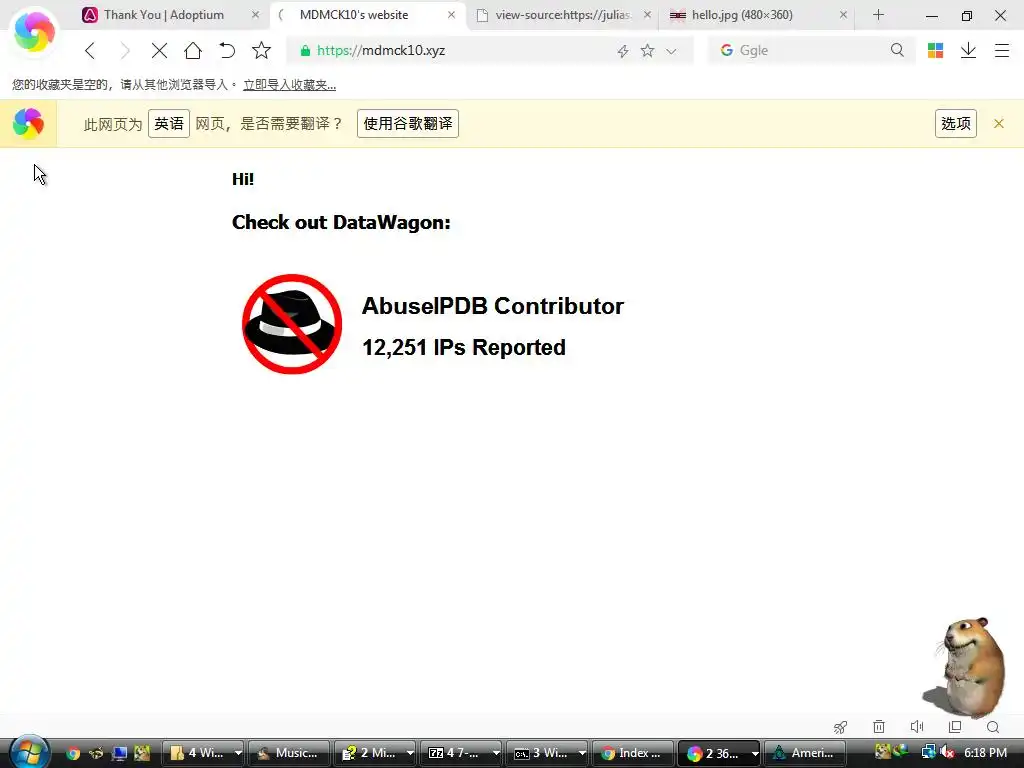Click the 12,251 IPs Reported text
Image resolution: width=1024 pixels, height=768 pixels.
(x=464, y=347)
